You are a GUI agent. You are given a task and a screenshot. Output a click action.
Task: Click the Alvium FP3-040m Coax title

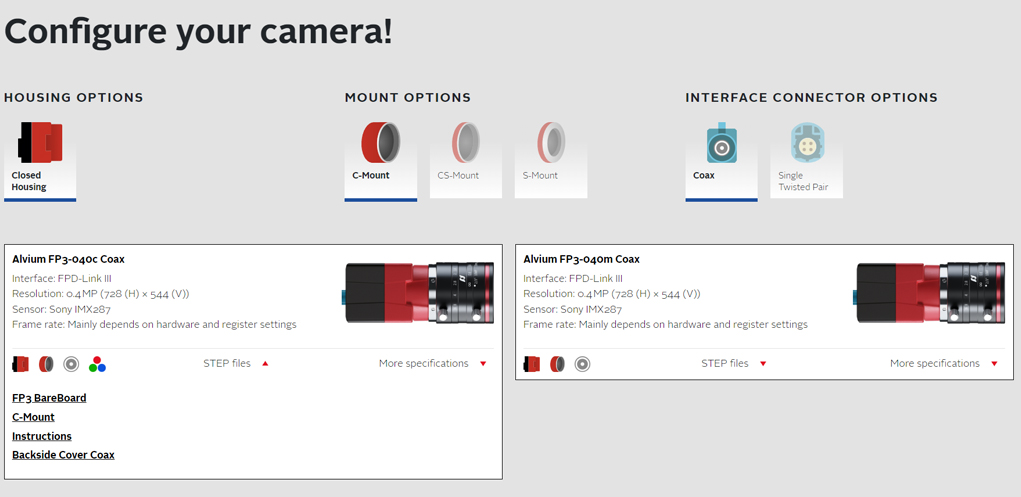point(581,259)
